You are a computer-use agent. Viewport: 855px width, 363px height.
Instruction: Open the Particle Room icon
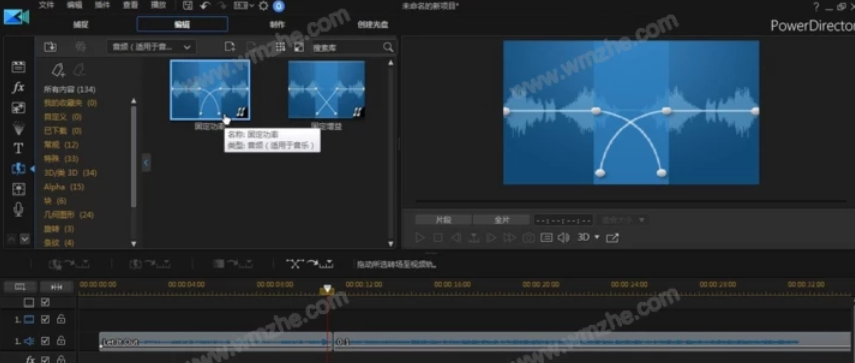[x=18, y=128]
